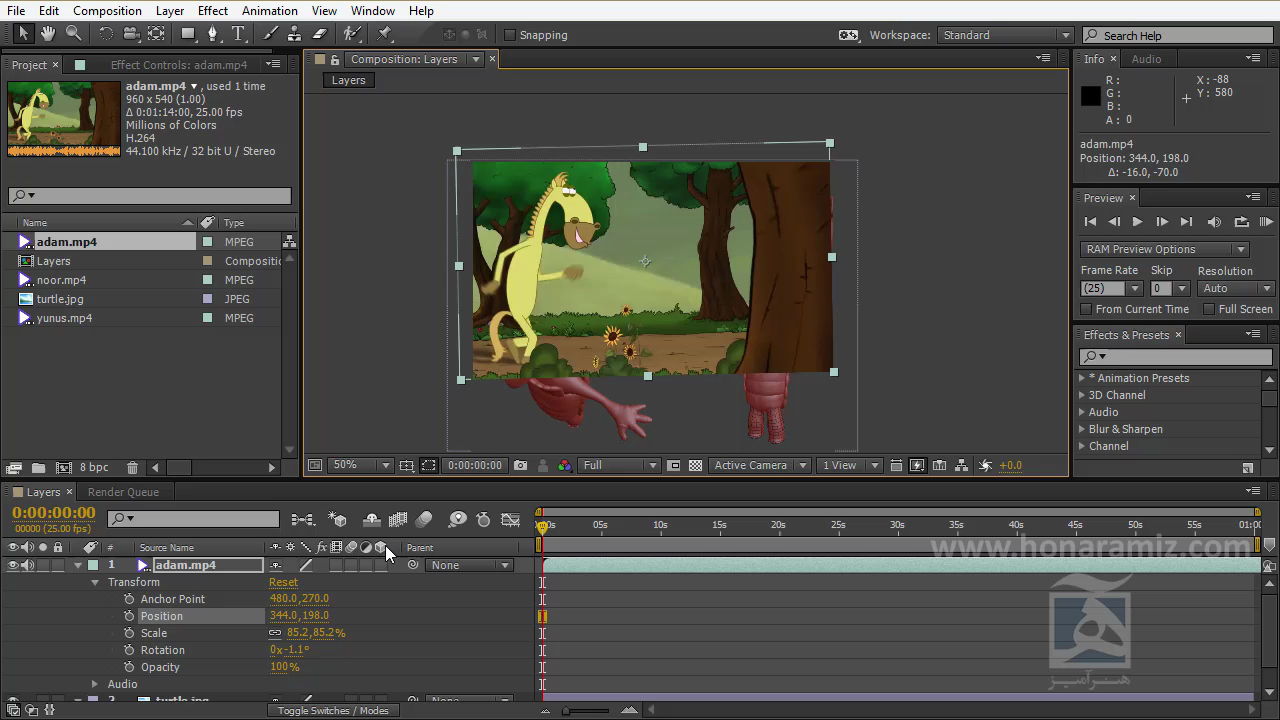Open the Full resolution dropdown
The width and height of the screenshot is (1280, 720).
pos(620,466)
